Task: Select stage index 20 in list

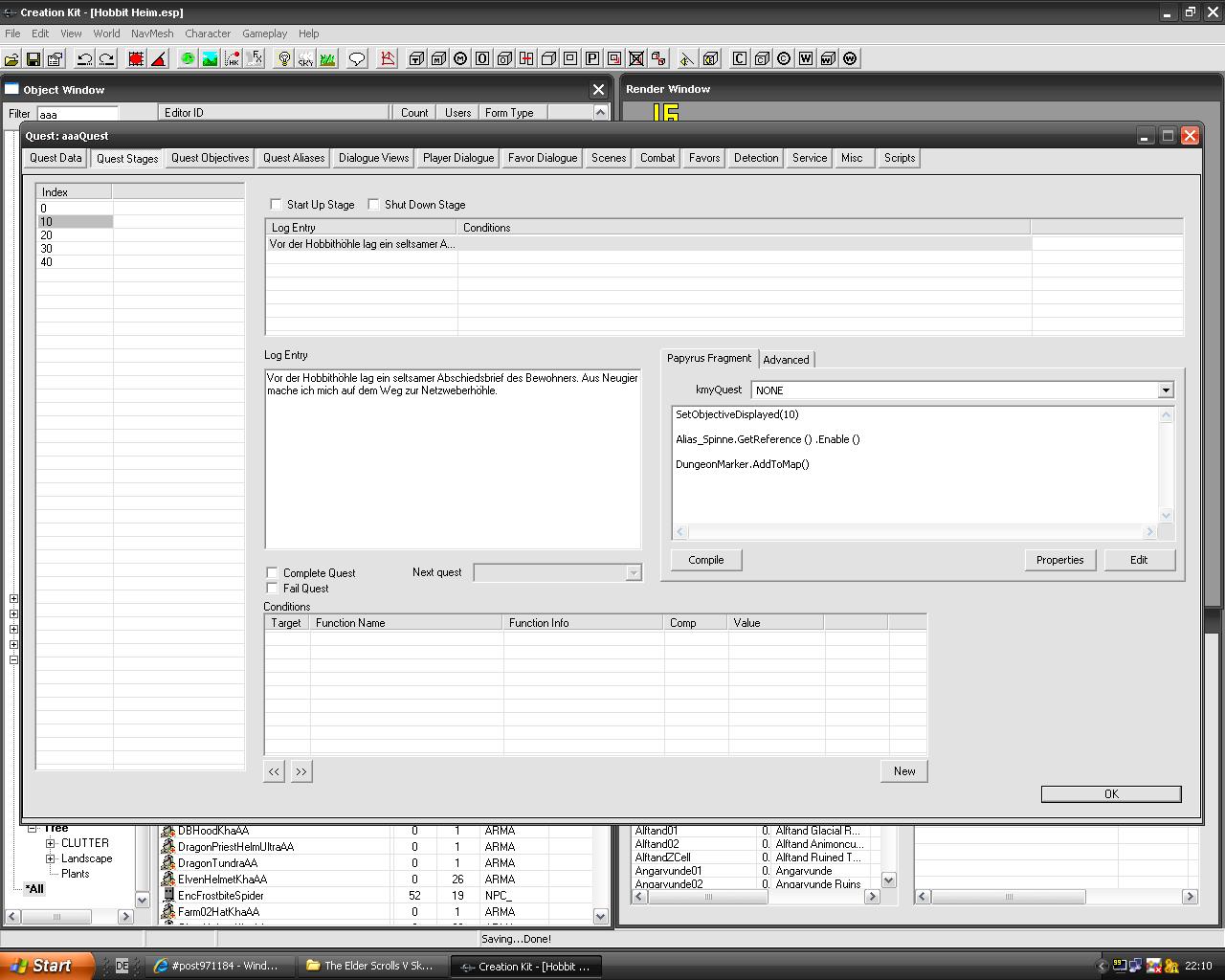Action: [47, 235]
